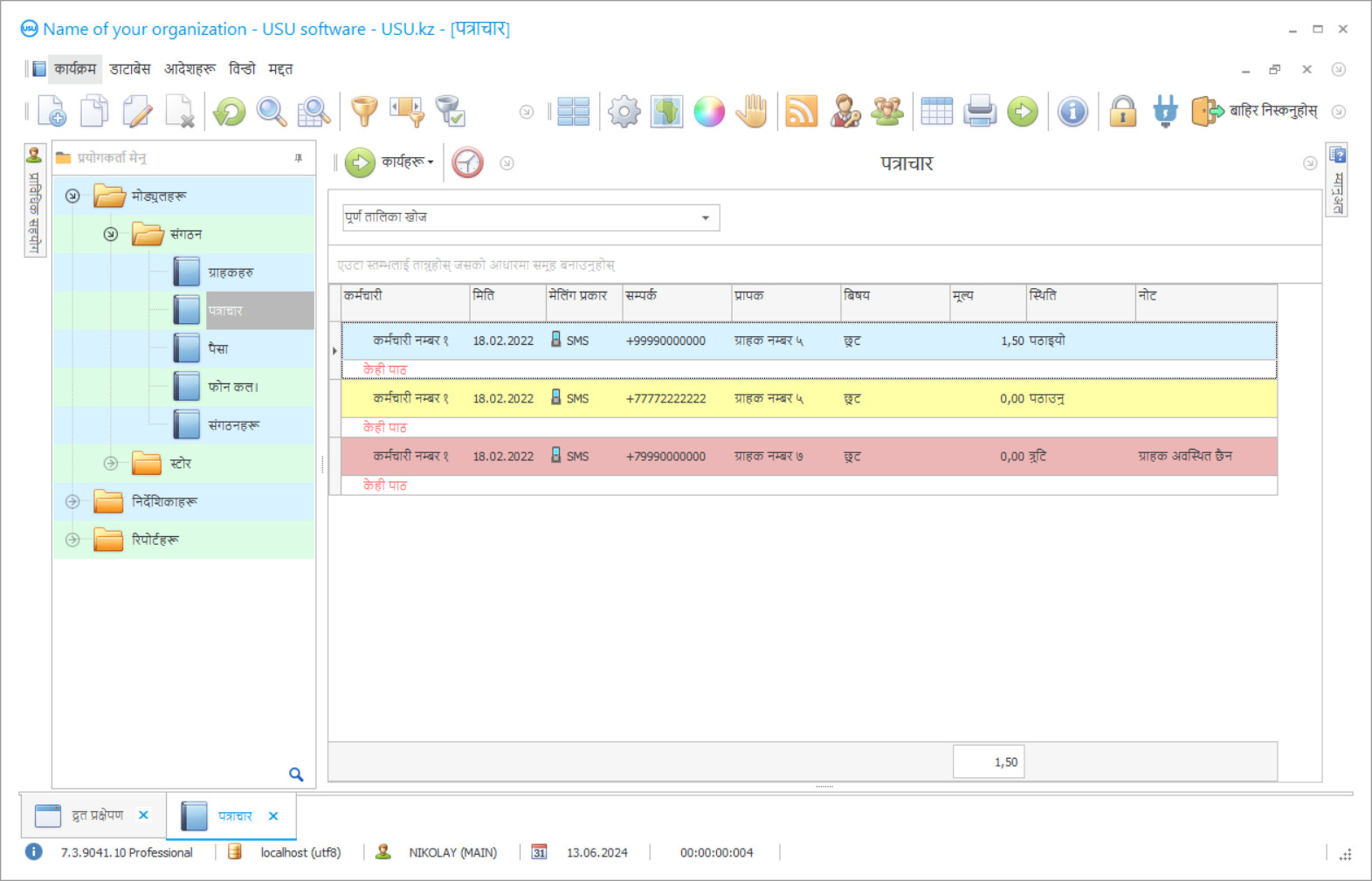Sort by मिति column header
Screen dimensions: 1372x881
507,302
